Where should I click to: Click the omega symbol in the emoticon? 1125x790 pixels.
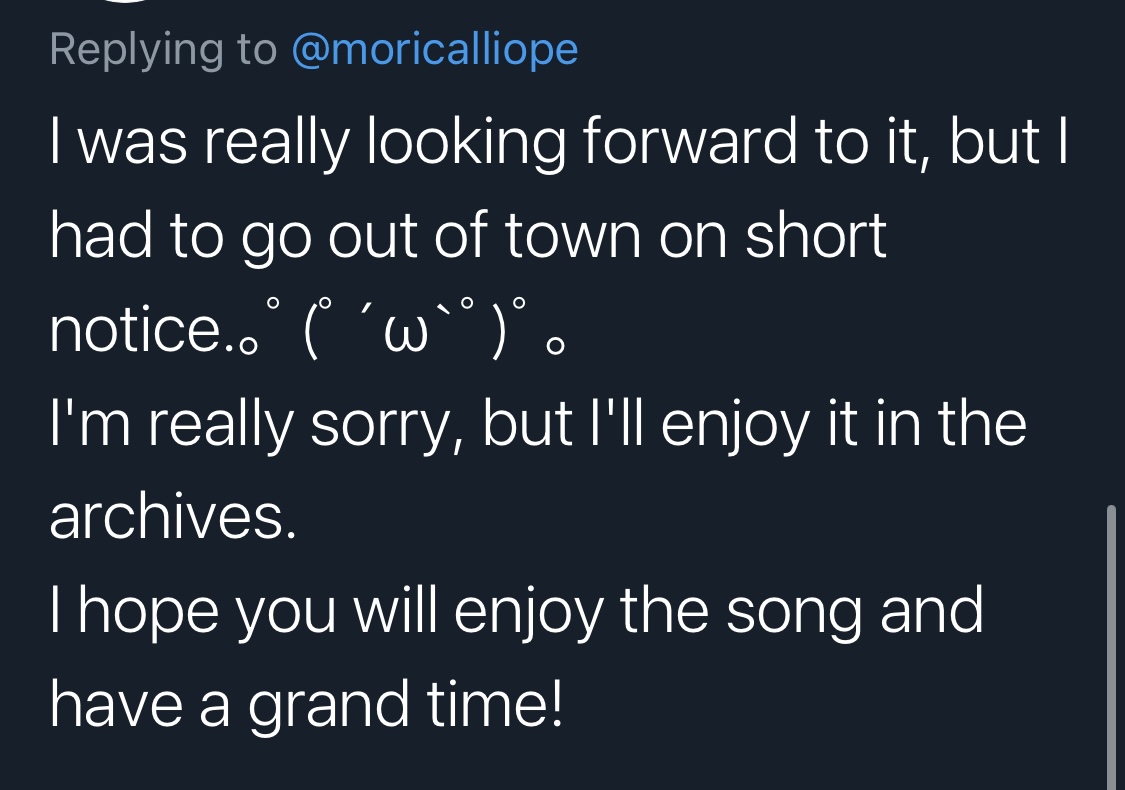point(407,334)
